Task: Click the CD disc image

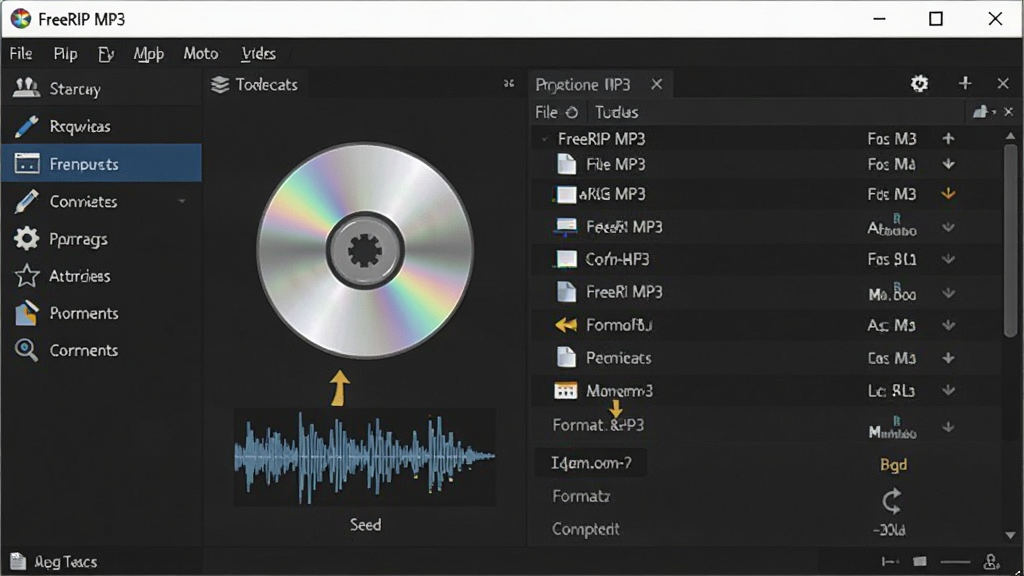Action: (x=364, y=251)
